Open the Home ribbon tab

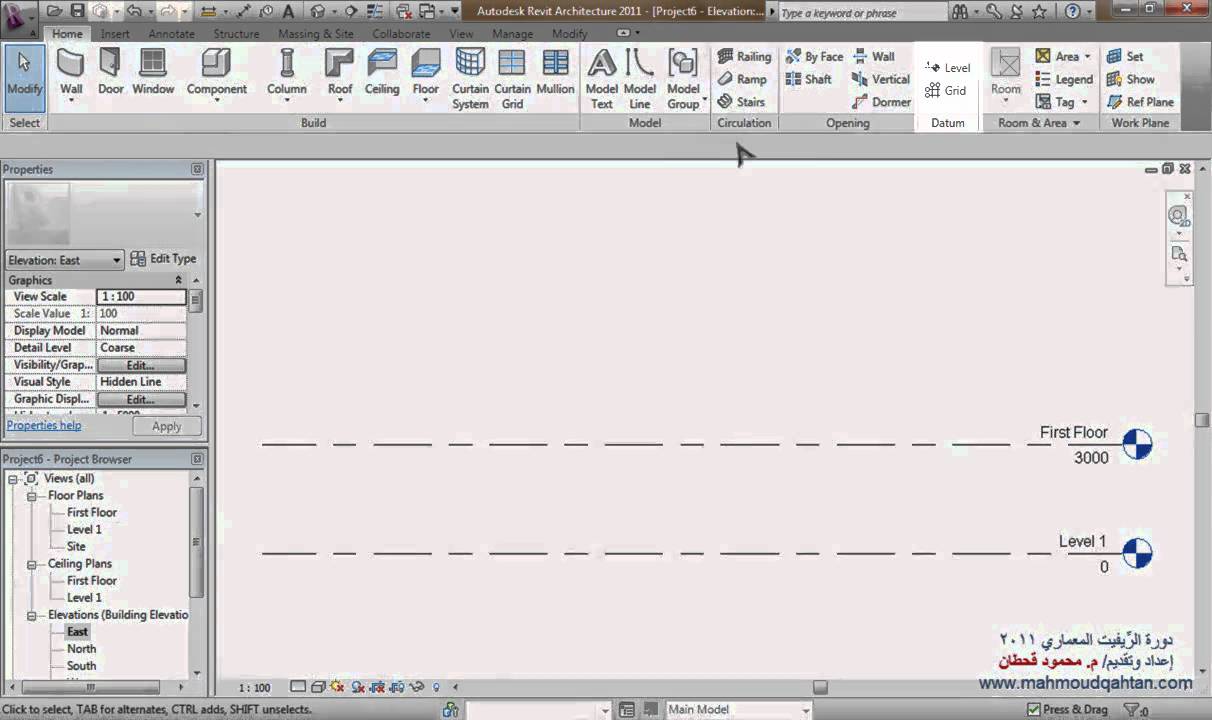[x=67, y=34]
